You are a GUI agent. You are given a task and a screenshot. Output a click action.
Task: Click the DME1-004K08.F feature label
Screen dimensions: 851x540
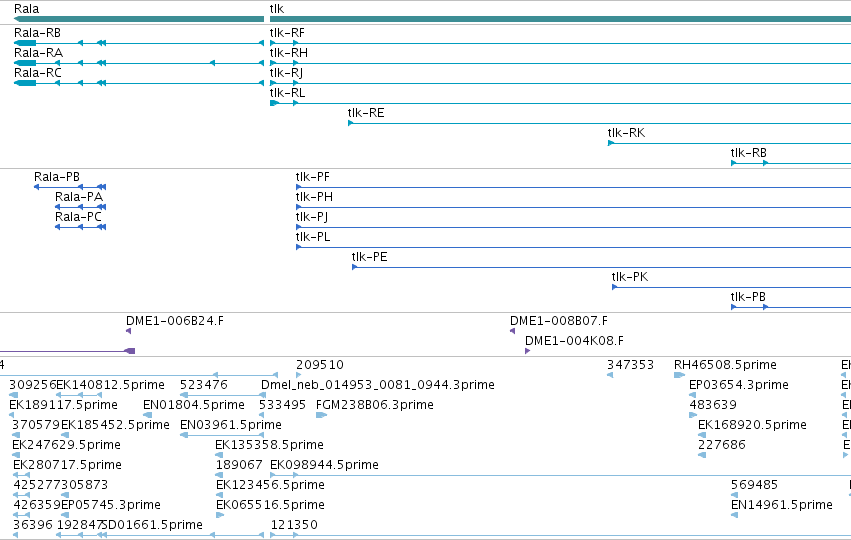click(574, 342)
